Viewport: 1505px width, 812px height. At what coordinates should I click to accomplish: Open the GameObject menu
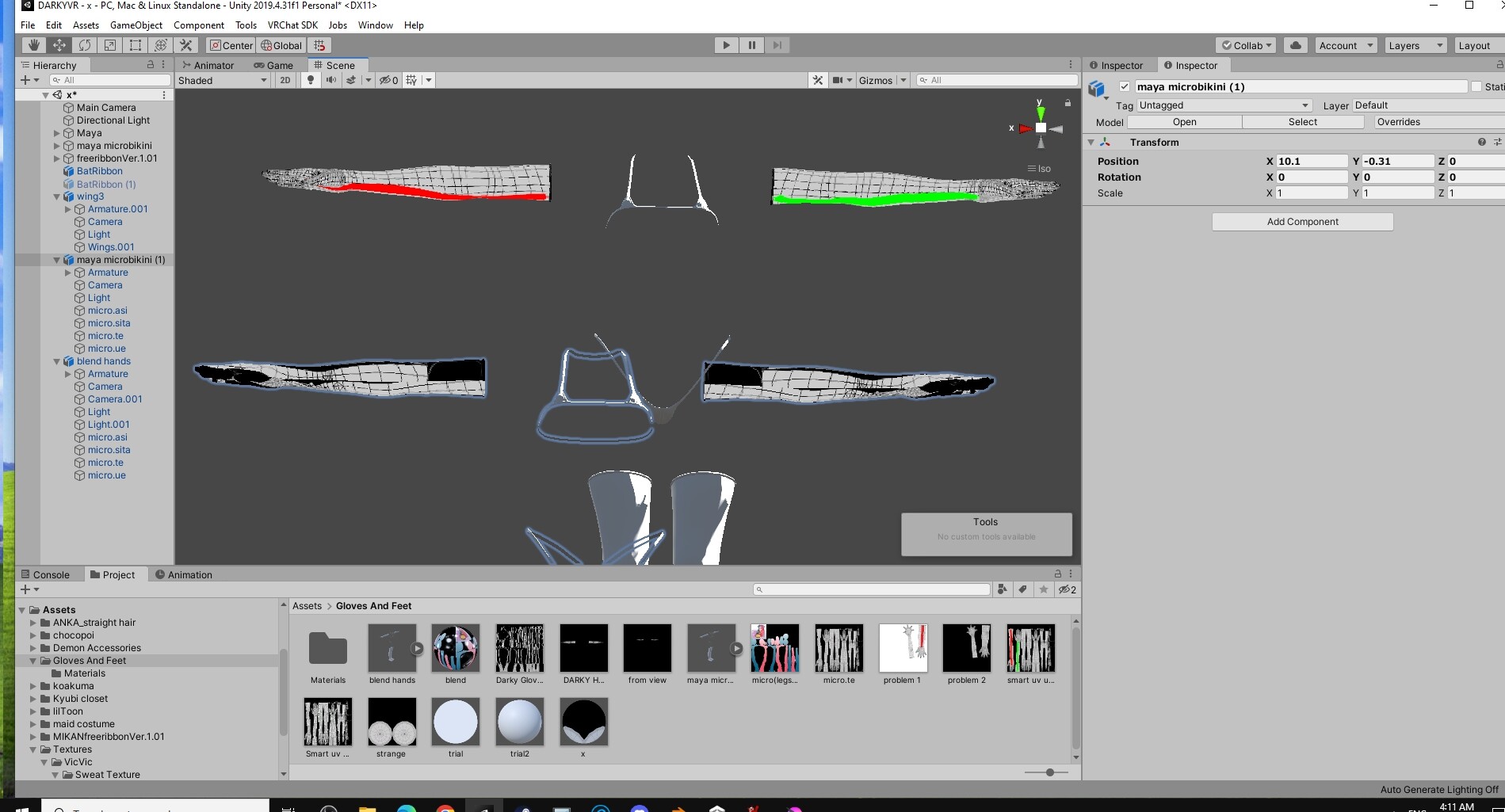tap(136, 25)
